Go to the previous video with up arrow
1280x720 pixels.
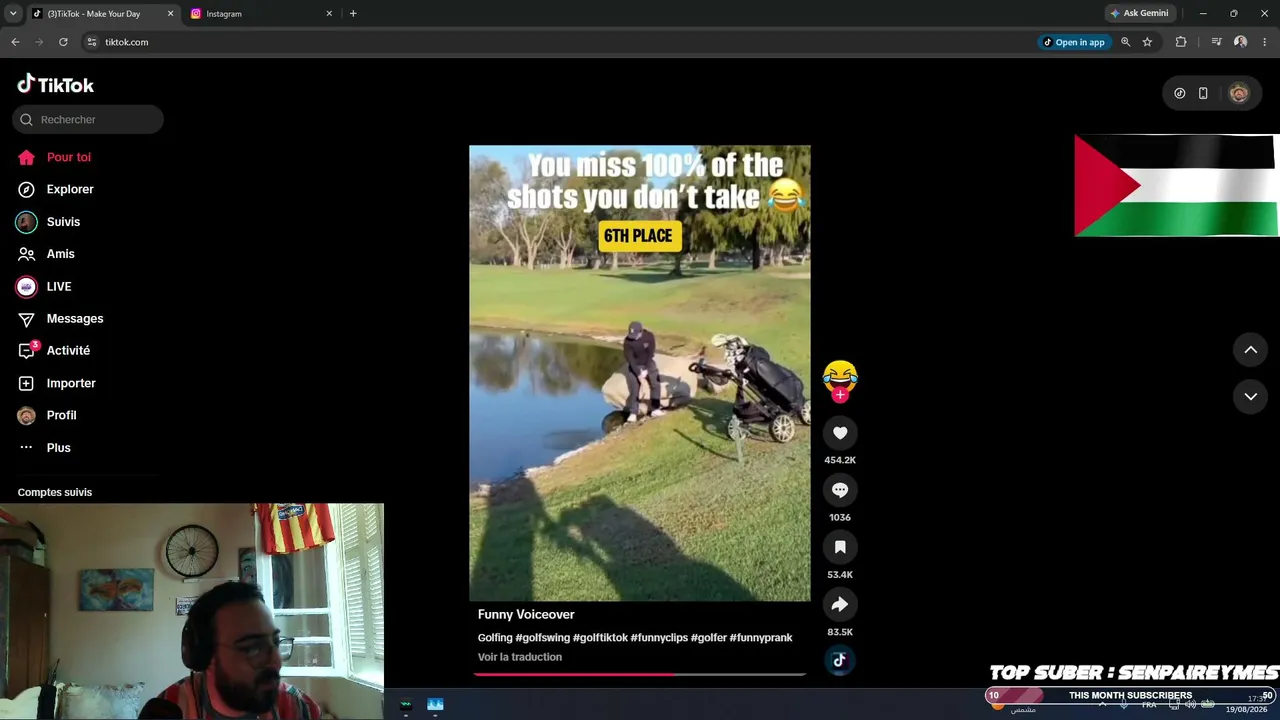[x=1250, y=349]
